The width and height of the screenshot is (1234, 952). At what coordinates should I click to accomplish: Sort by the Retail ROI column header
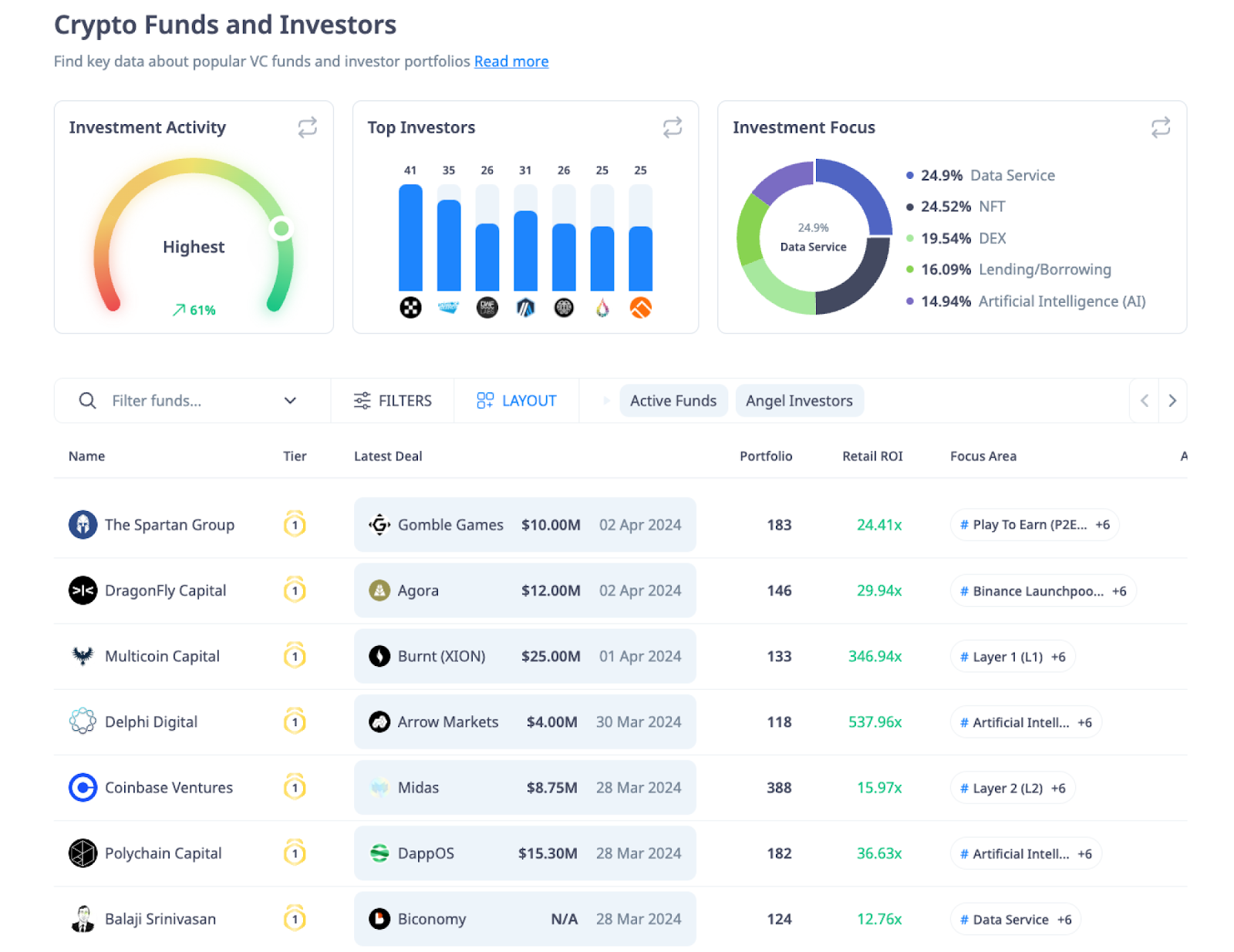pyautogui.click(x=872, y=456)
